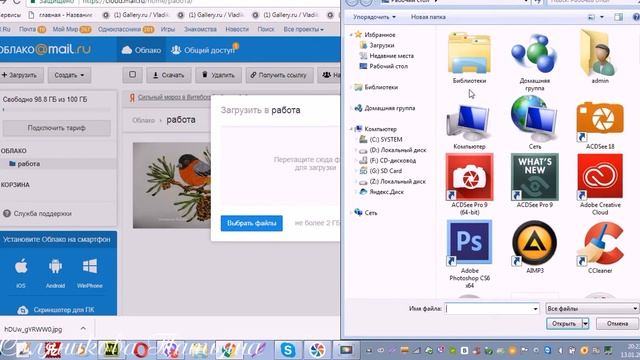
Task: Click the arrow next to Открыть button
Action: [585, 324]
